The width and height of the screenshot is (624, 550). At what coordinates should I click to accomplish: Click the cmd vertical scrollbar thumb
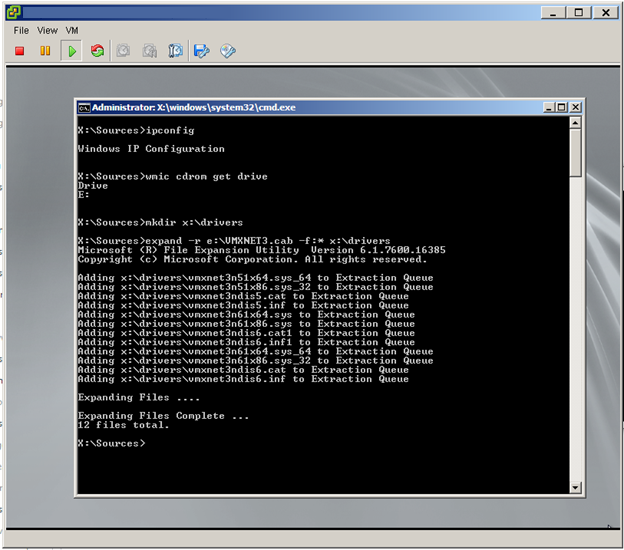point(575,153)
